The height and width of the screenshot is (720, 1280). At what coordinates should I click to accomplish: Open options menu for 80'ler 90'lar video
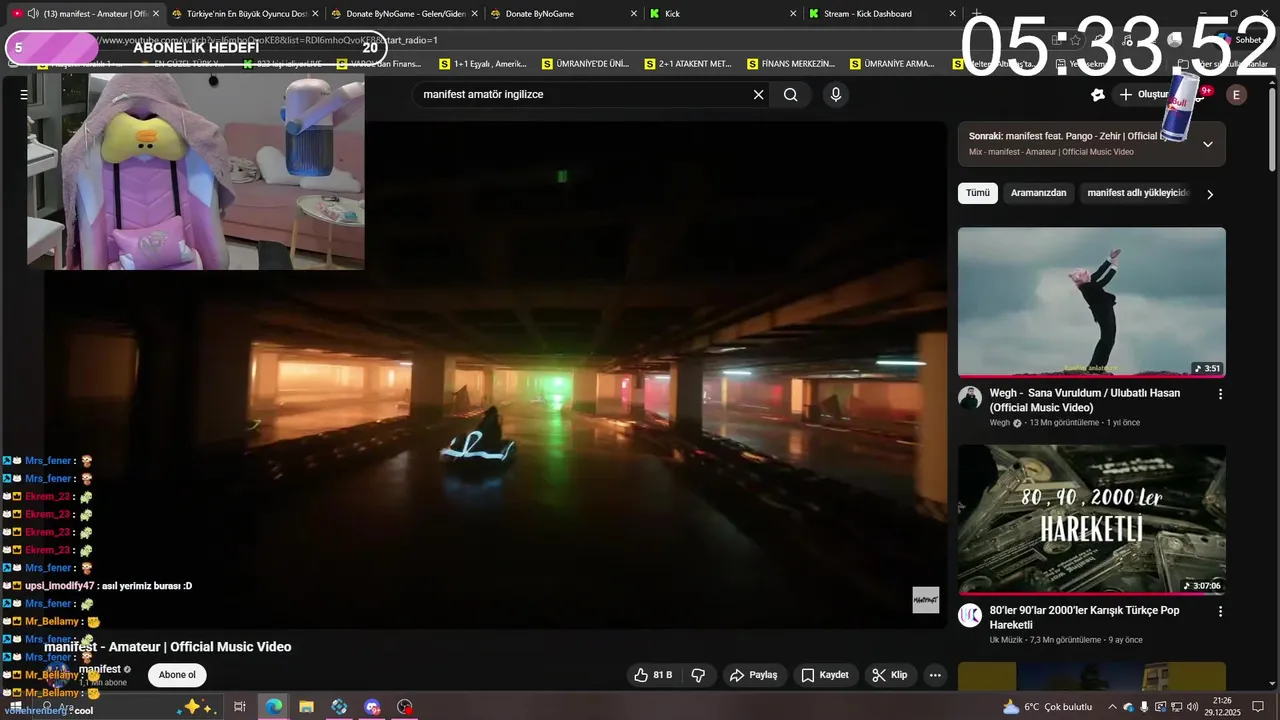(x=1220, y=611)
